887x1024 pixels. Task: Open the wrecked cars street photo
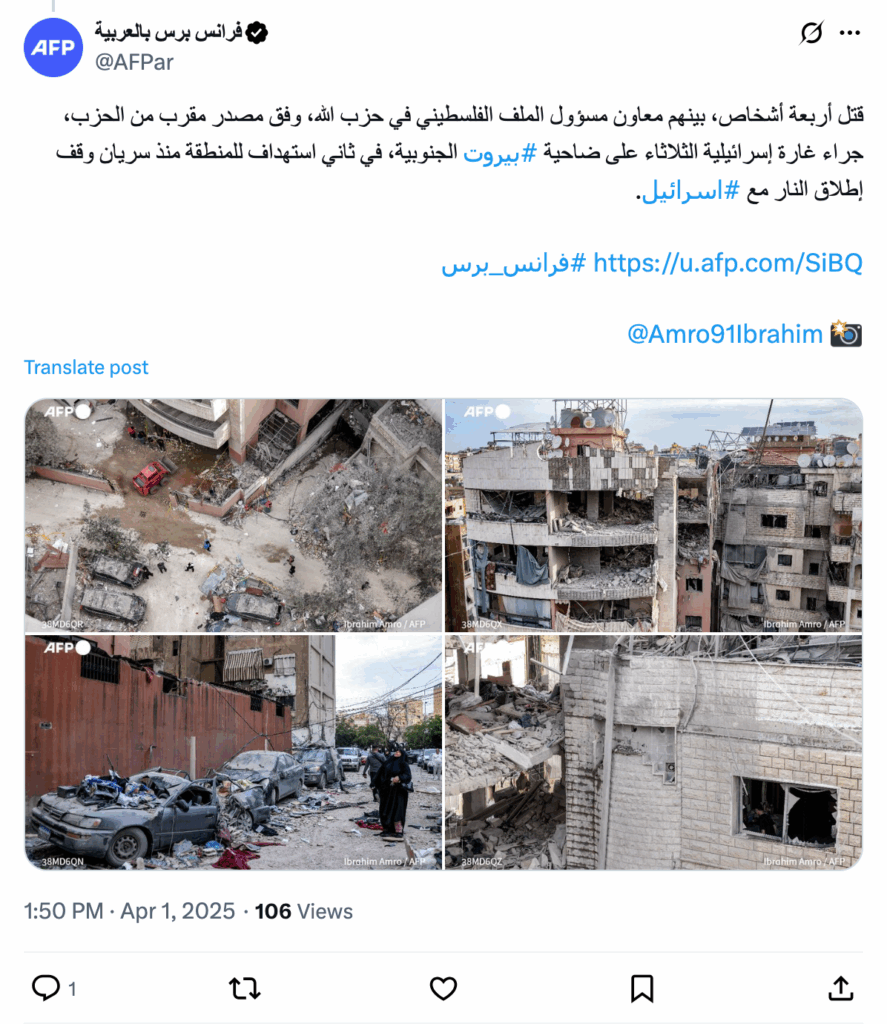(x=233, y=752)
